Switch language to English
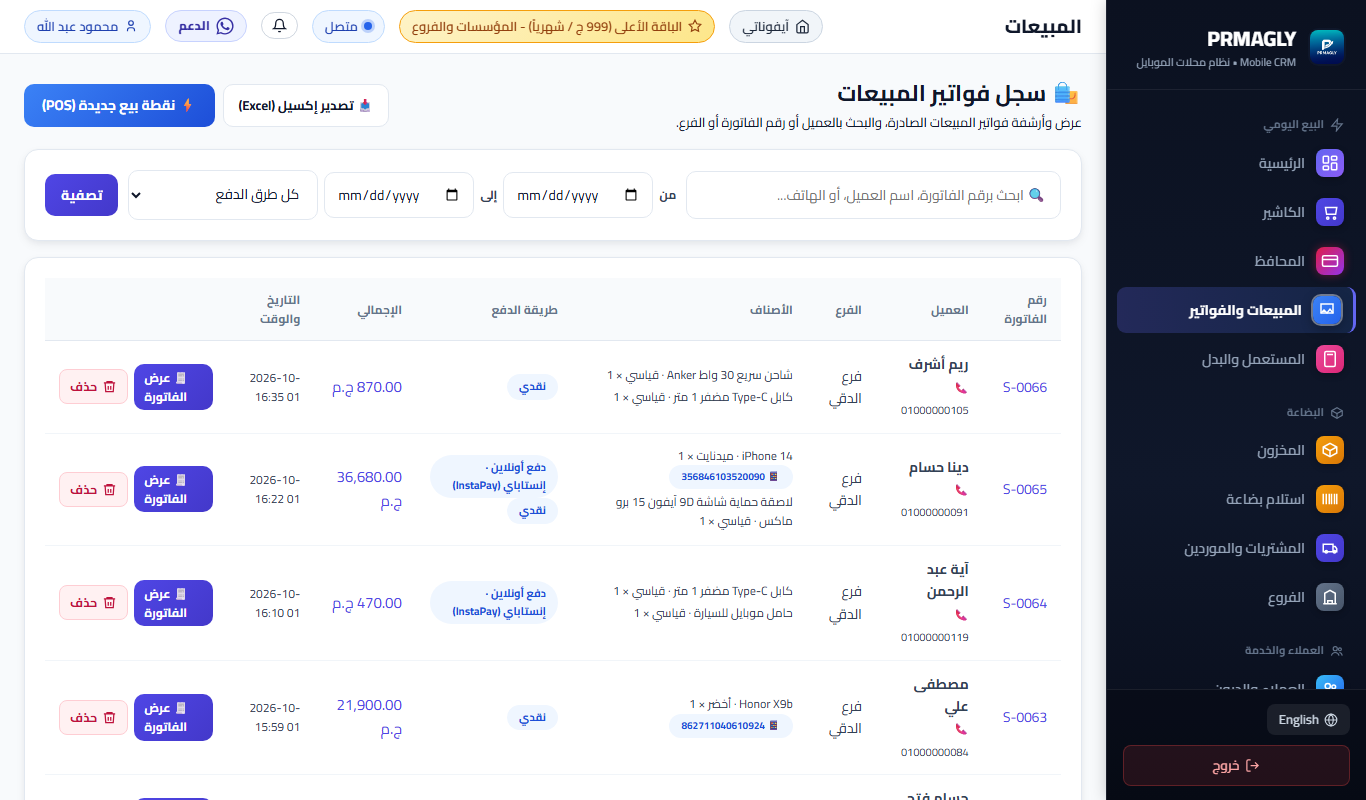The image size is (1366, 800). tap(1308, 719)
